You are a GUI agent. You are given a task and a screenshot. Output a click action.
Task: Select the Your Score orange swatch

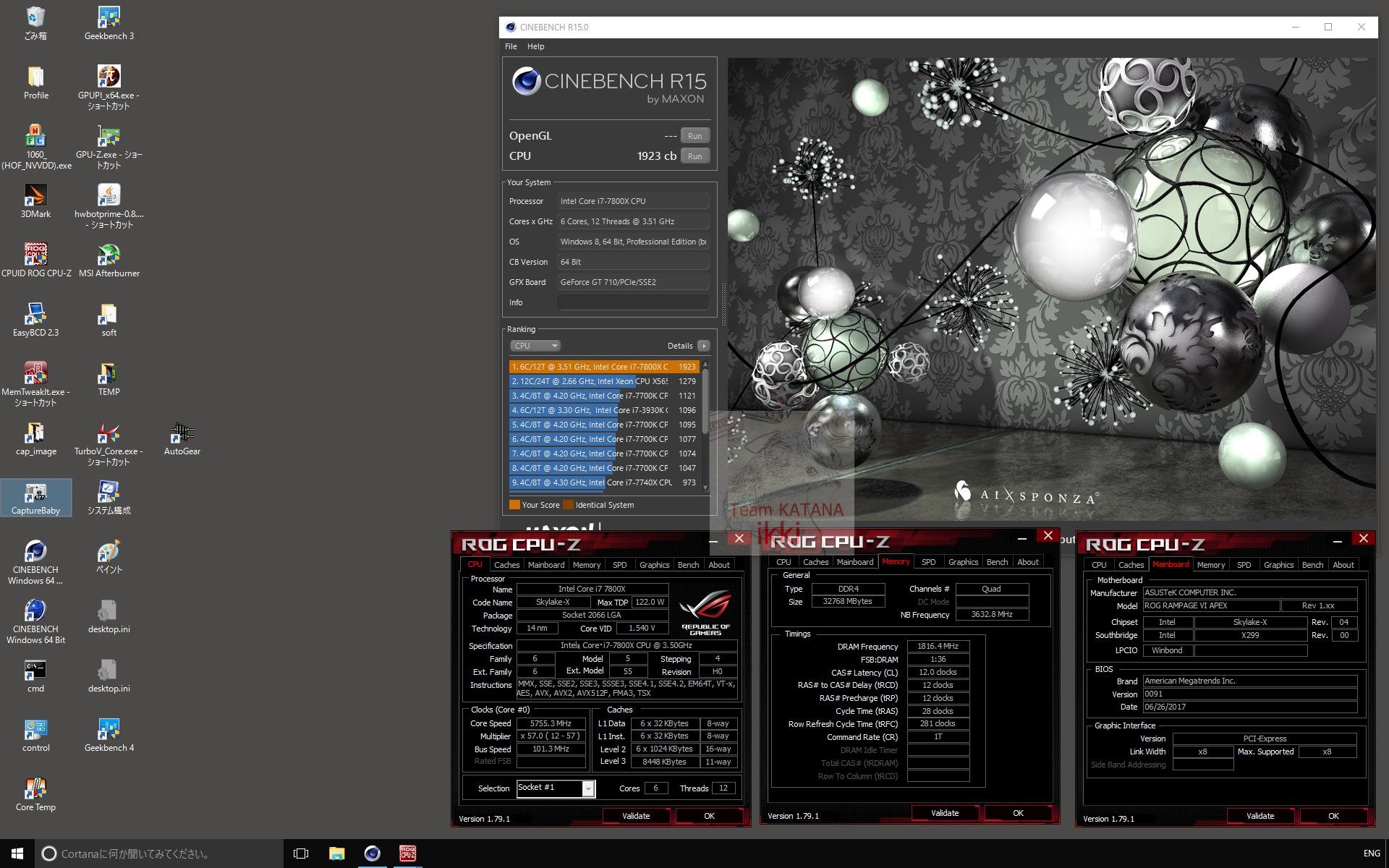click(x=514, y=505)
